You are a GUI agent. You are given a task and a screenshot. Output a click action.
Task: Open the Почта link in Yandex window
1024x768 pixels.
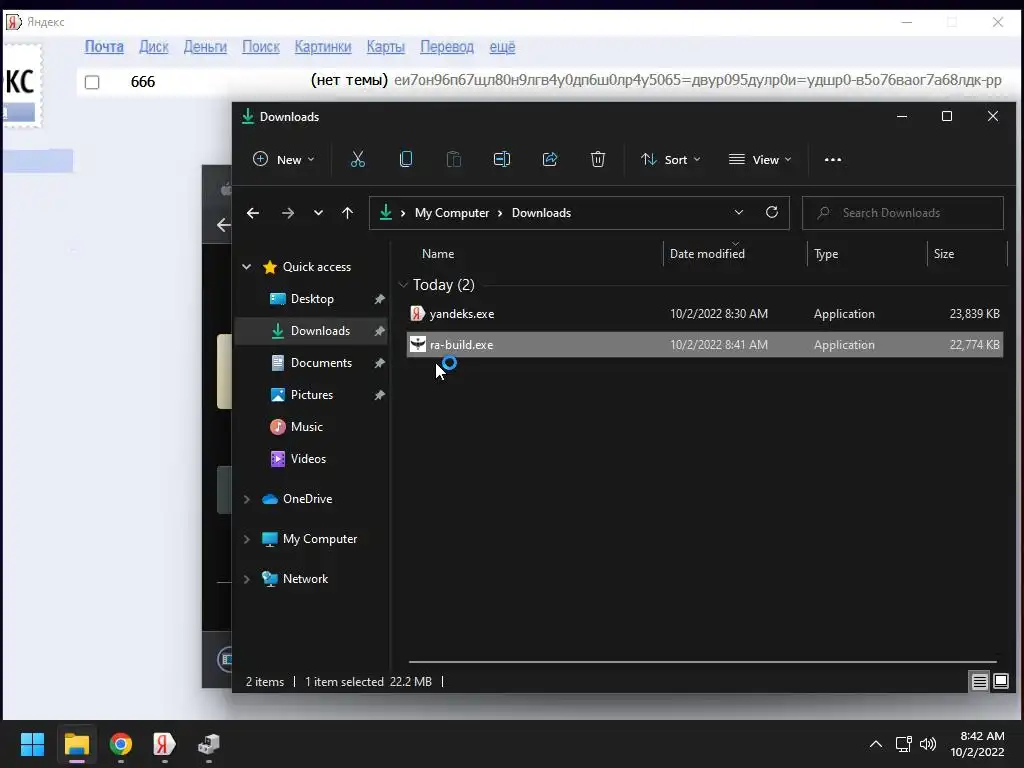[104, 47]
